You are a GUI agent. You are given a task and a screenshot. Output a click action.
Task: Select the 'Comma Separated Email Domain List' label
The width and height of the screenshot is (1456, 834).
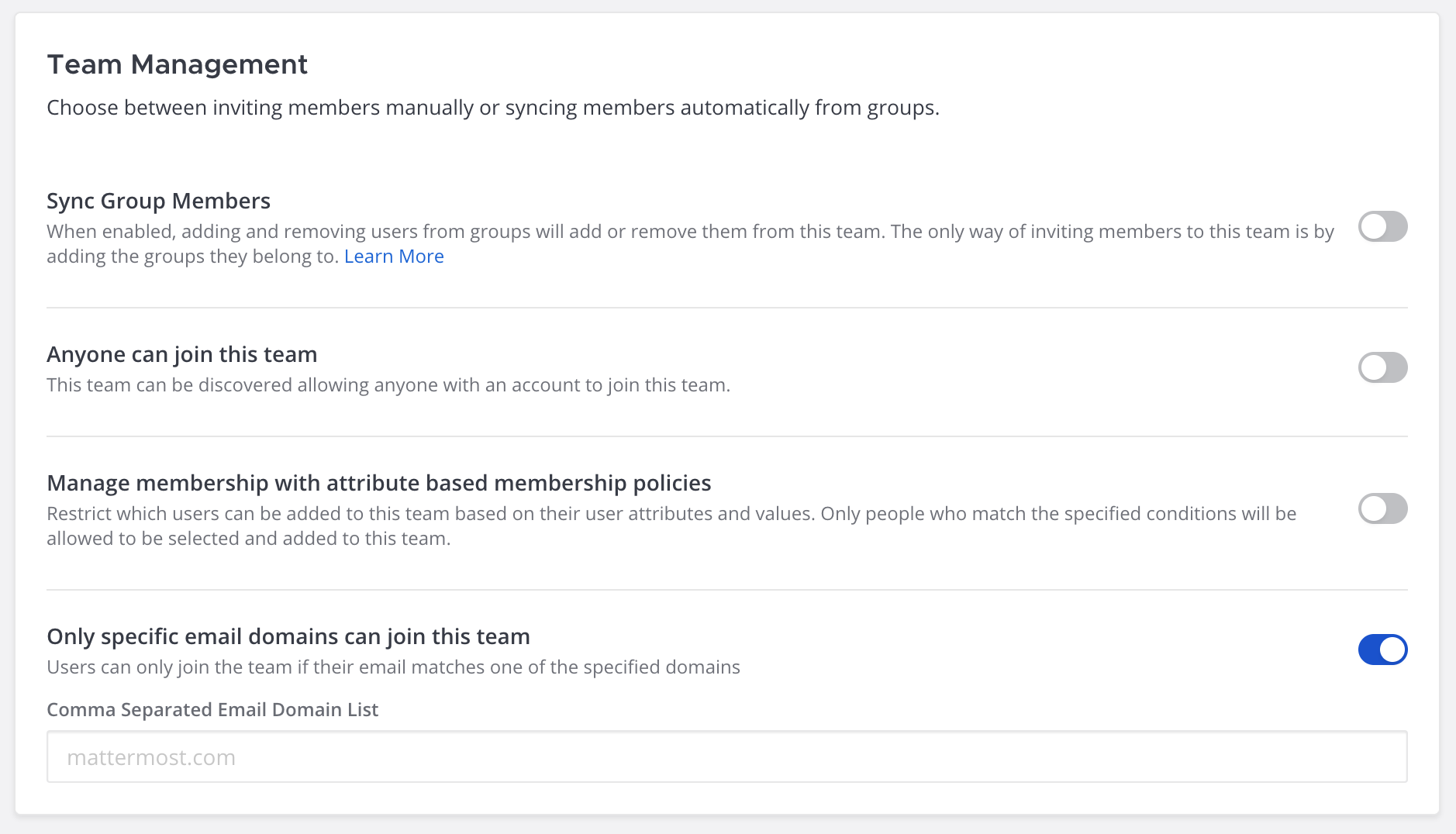tap(212, 710)
